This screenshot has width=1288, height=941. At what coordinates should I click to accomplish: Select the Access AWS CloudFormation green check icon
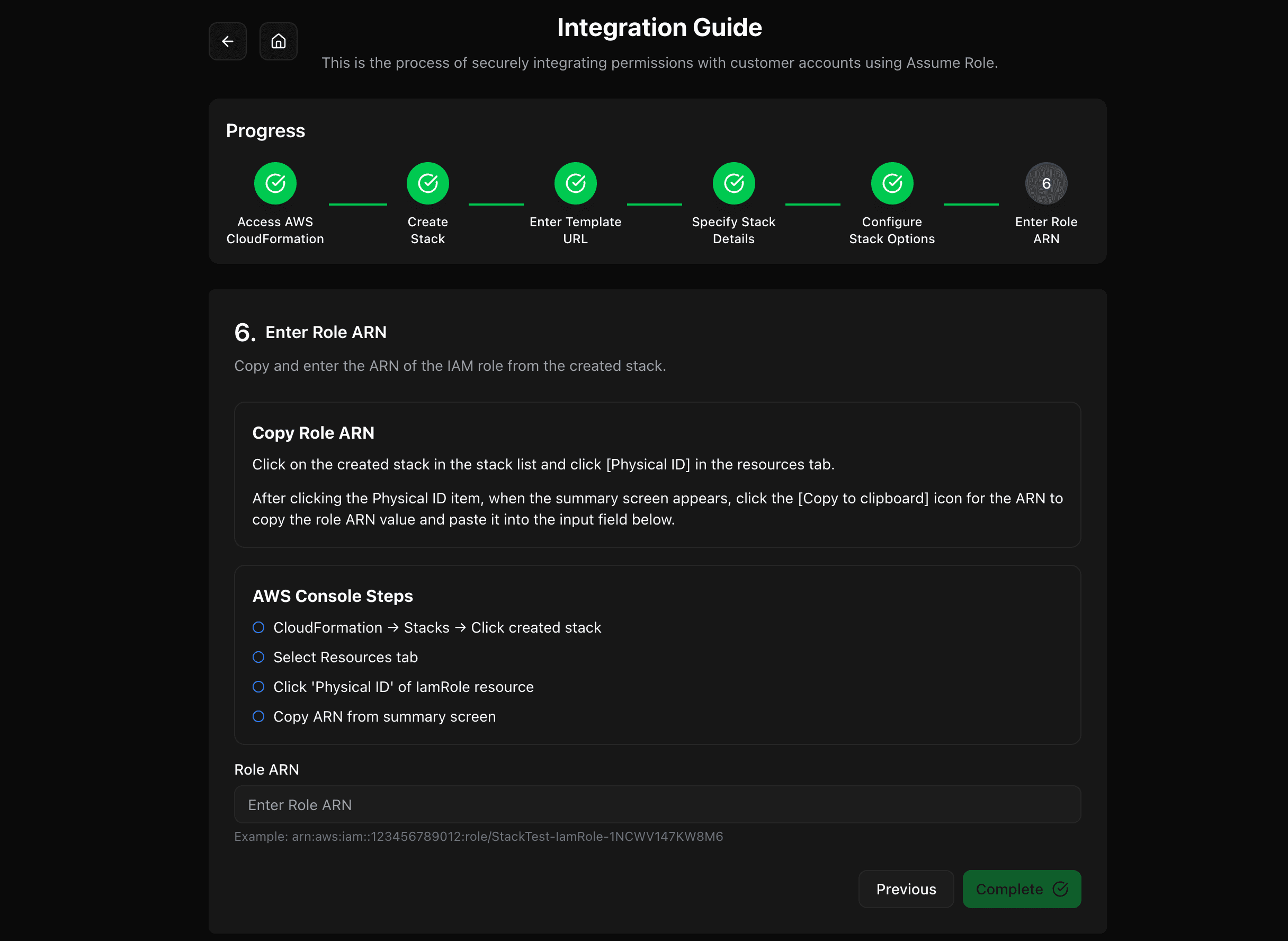pyautogui.click(x=275, y=183)
